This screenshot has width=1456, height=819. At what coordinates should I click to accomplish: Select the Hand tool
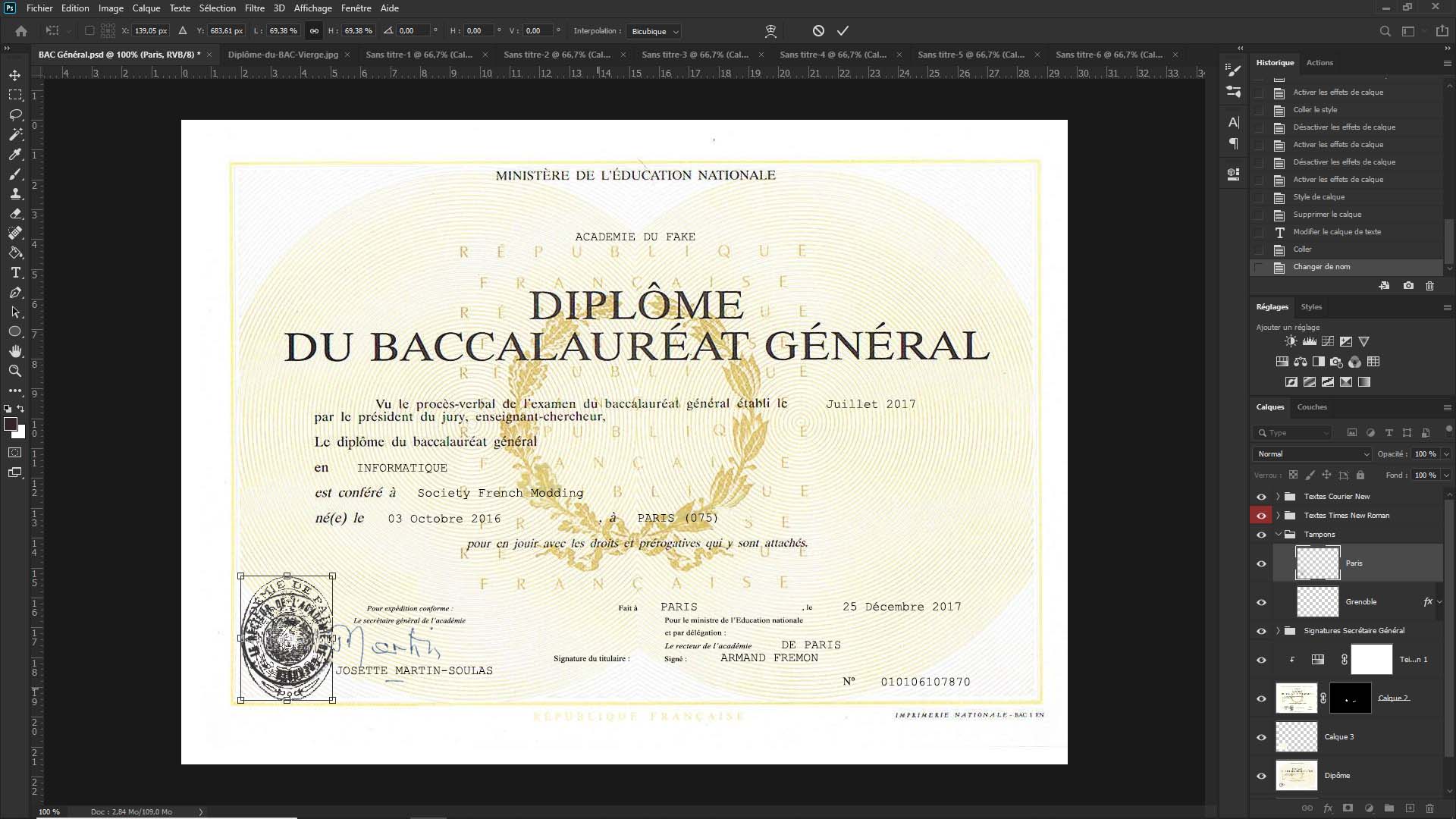click(x=15, y=351)
